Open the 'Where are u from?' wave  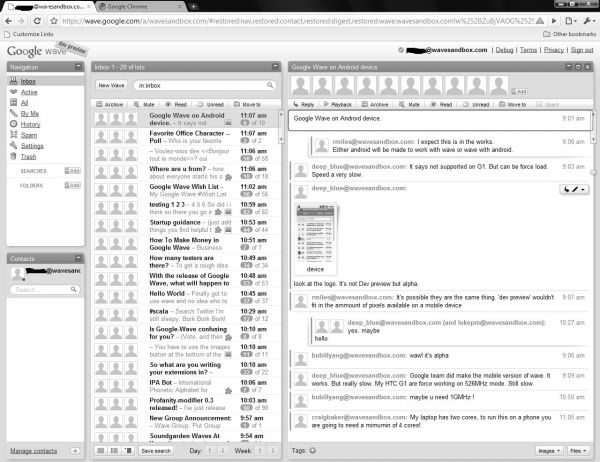pos(186,173)
